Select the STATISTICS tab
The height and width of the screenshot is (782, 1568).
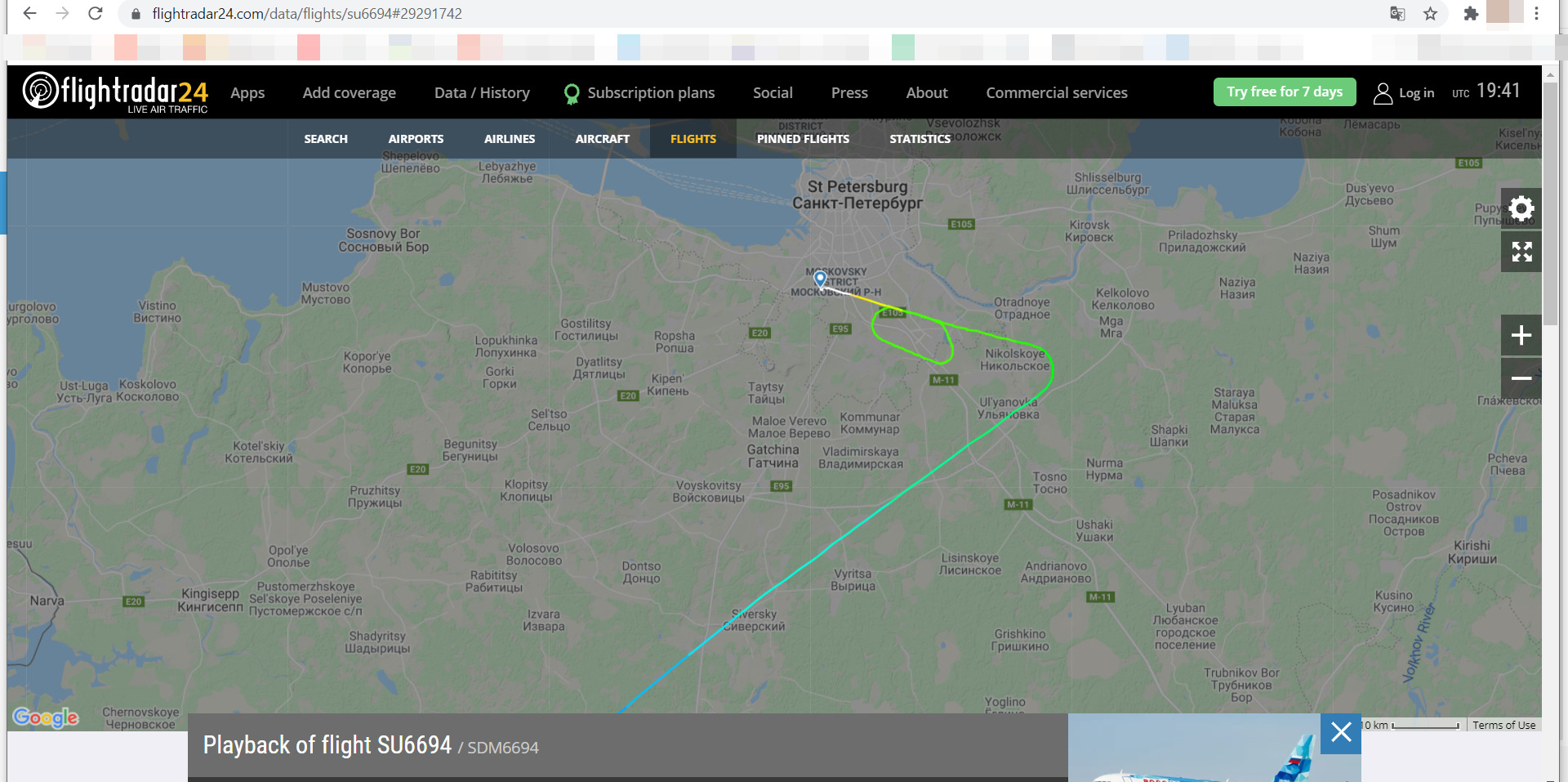click(920, 139)
